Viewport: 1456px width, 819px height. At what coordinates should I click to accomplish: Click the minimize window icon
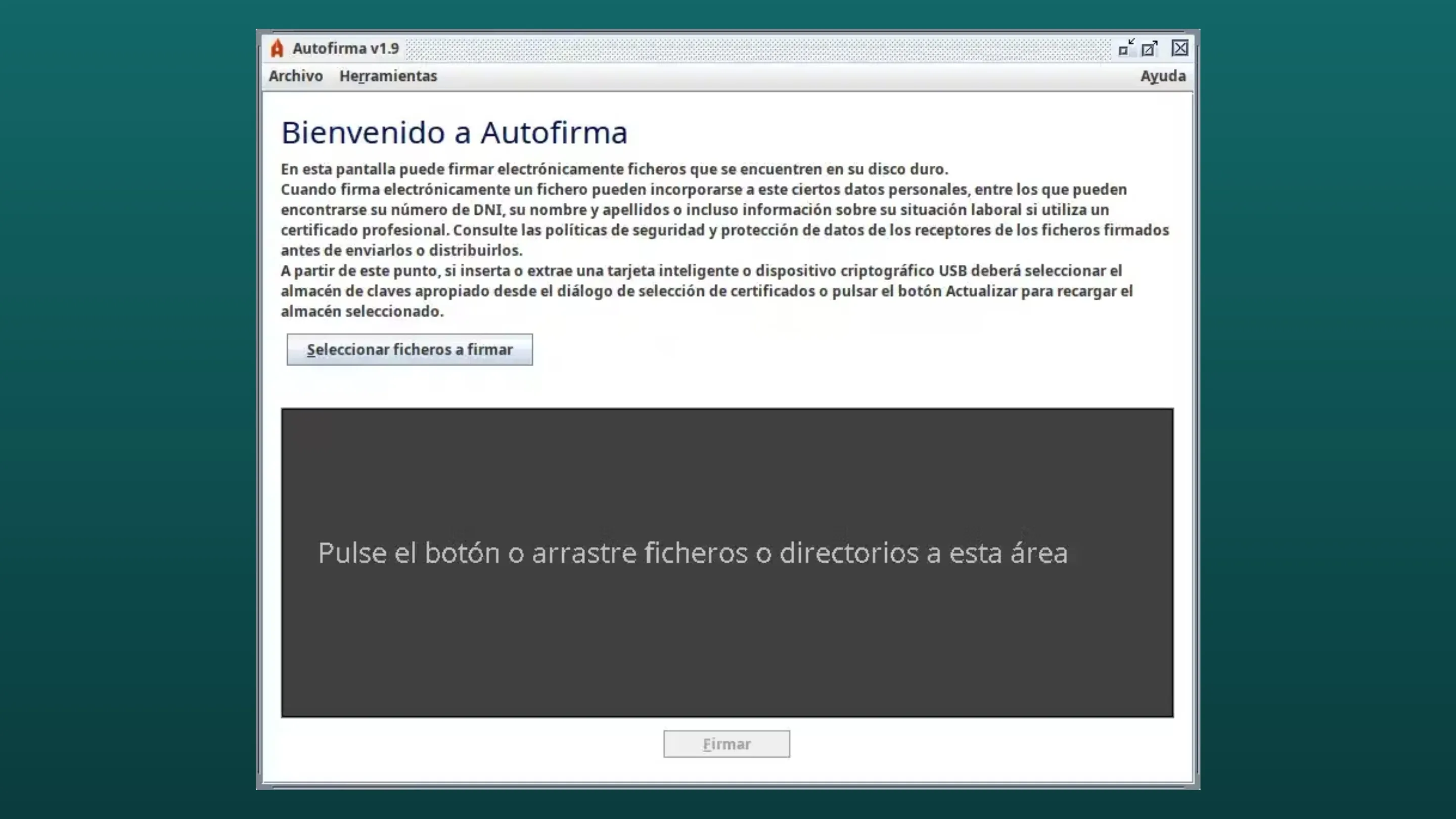click(1125, 48)
